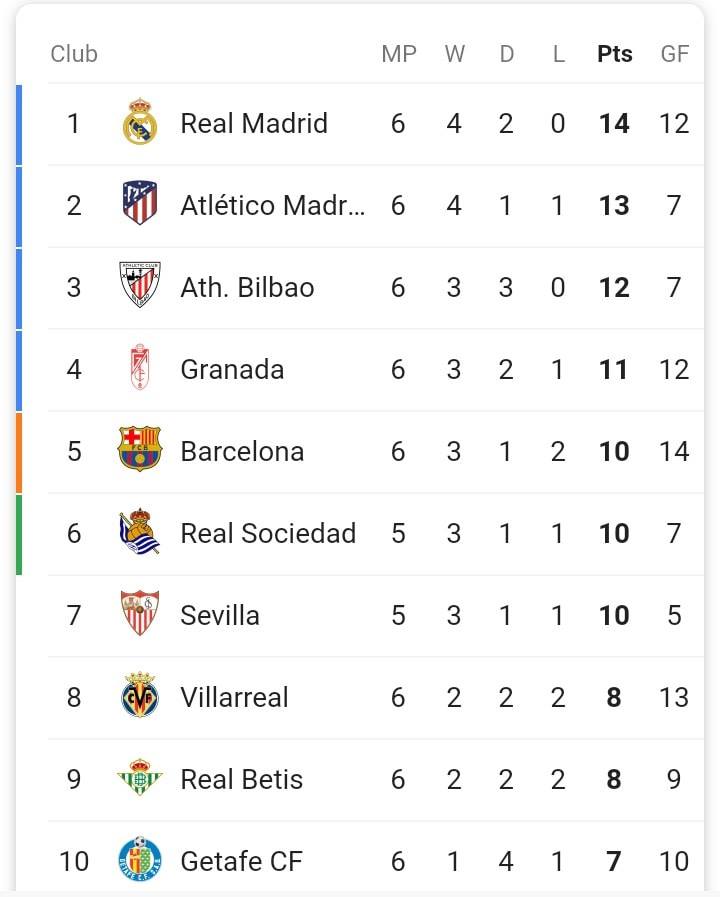Click the Atlético Madrid crest icon
Viewport: 720px width, 897px height.
click(x=140, y=203)
